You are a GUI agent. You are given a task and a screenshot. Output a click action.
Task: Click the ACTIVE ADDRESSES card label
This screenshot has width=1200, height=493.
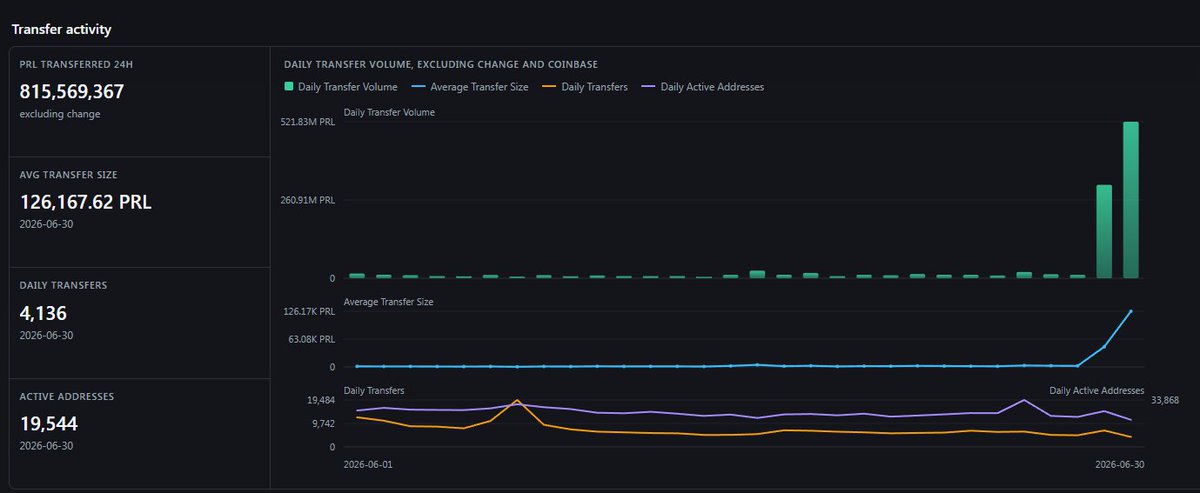click(67, 396)
